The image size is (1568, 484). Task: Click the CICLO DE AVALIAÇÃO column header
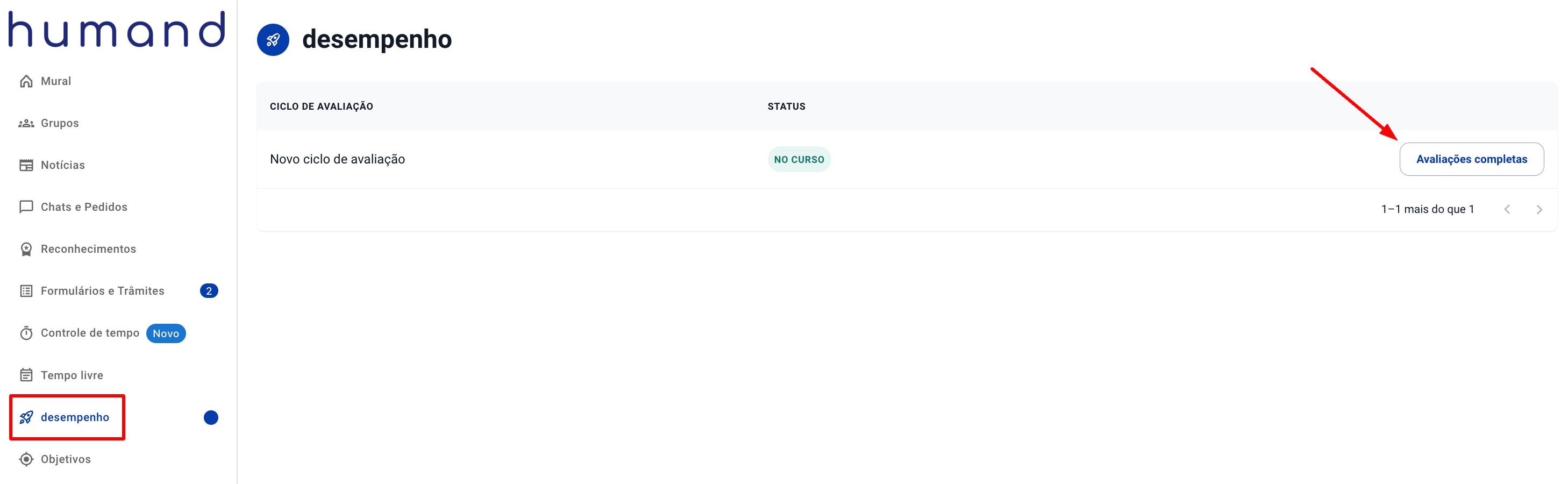pyautogui.click(x=322, y=106)
